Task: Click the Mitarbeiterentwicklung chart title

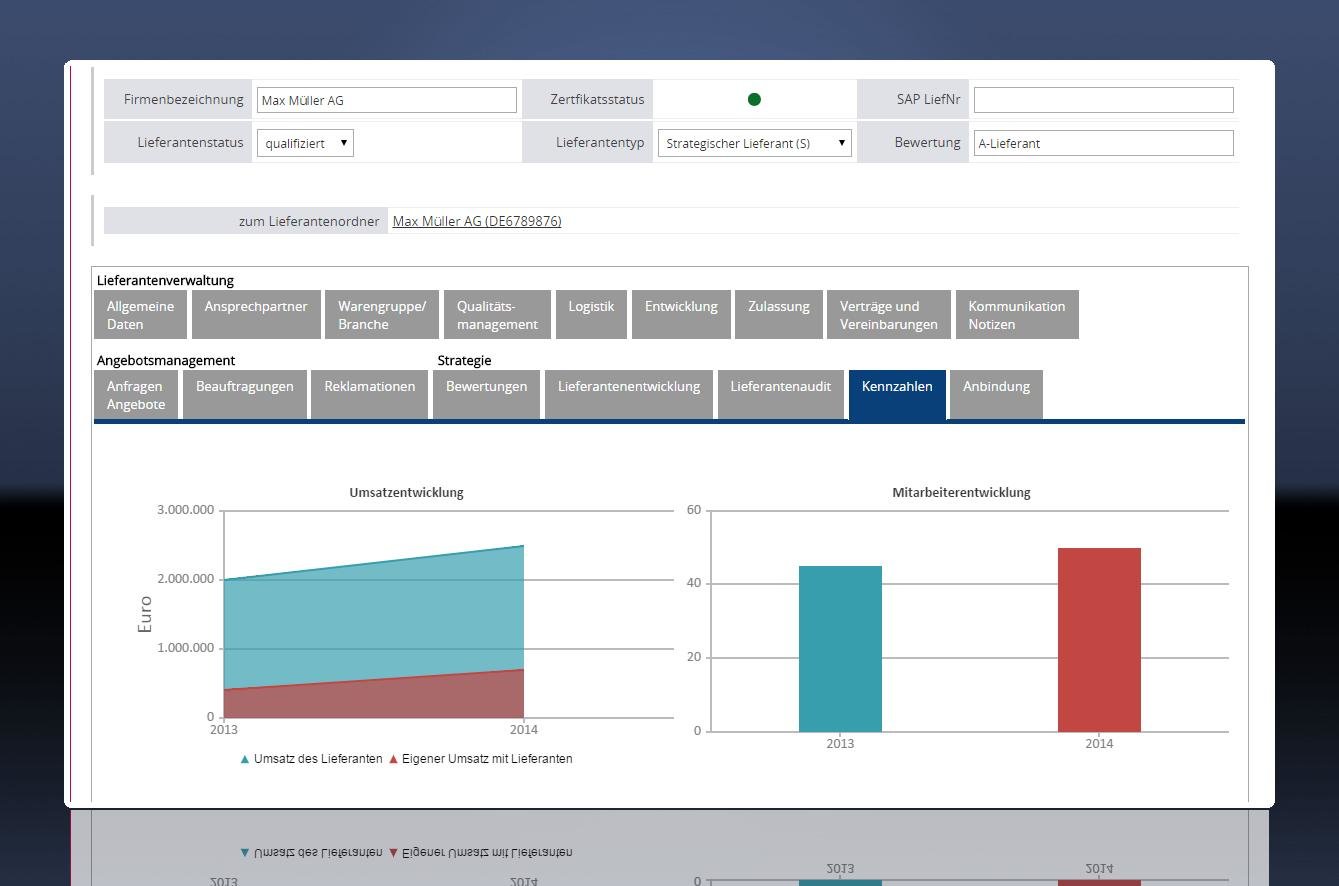Action: (x=961, y=492)
